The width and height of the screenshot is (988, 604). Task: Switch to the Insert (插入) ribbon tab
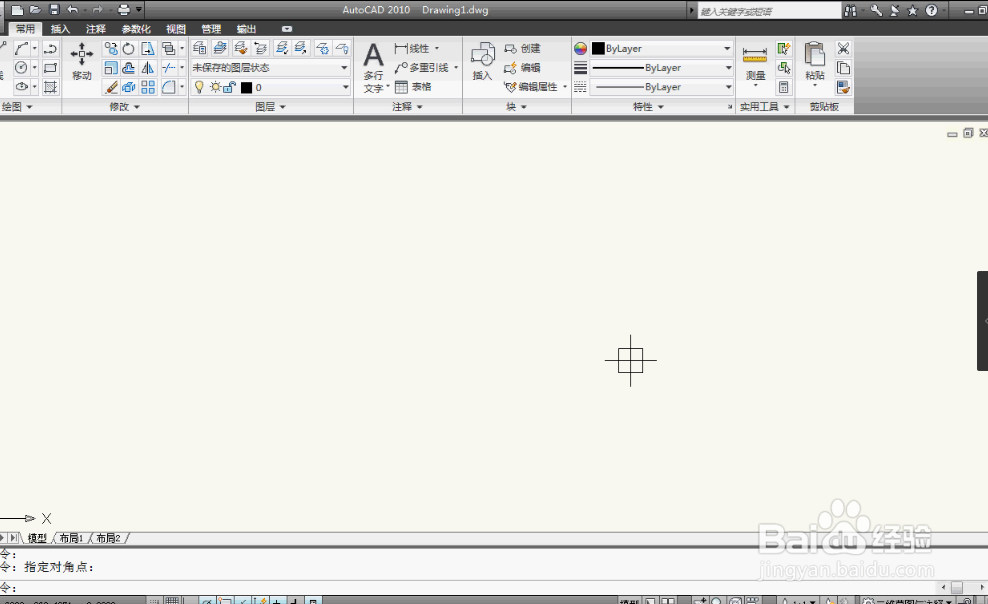(60, 29)
